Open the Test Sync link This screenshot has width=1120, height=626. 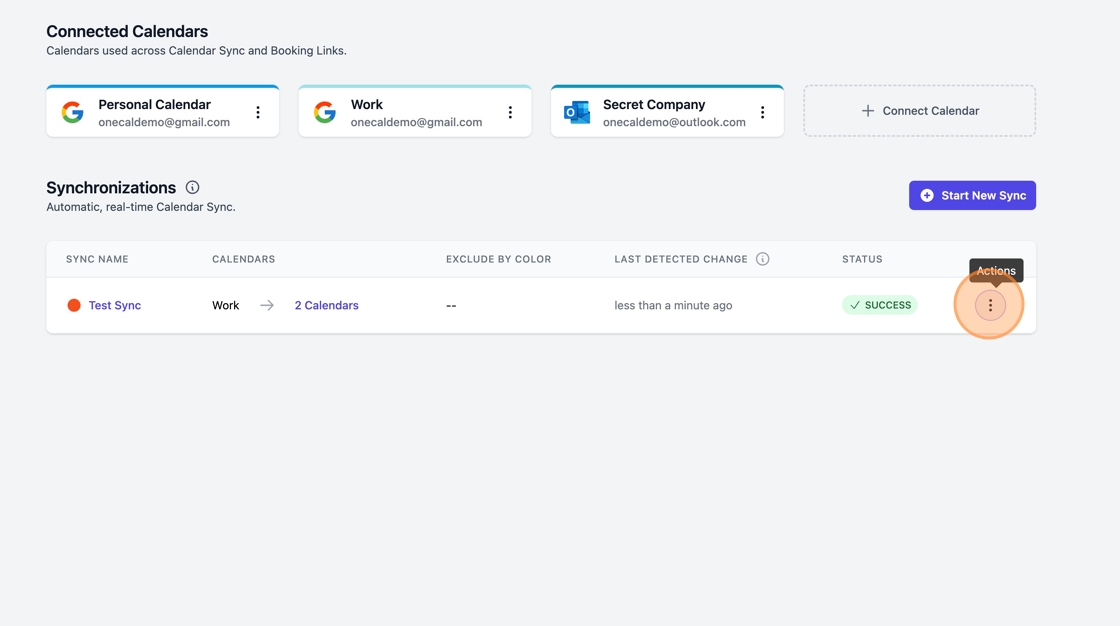[x=114, y=305]
